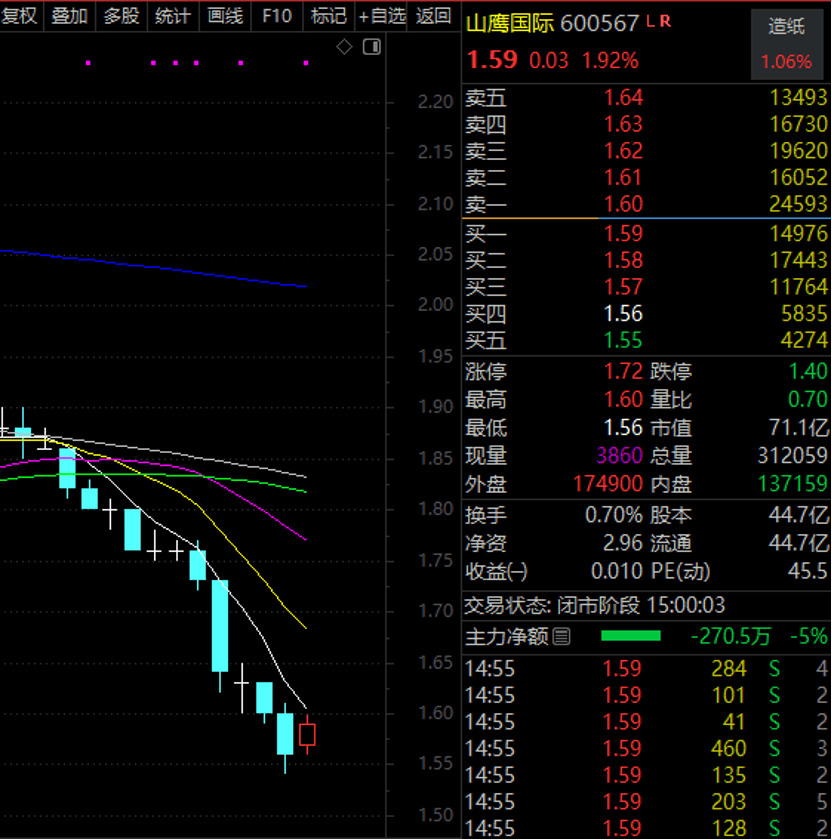Select 叠加 in the toolbar
The width and height of the screenshot is (832, 840).
[x=70, y=16]
